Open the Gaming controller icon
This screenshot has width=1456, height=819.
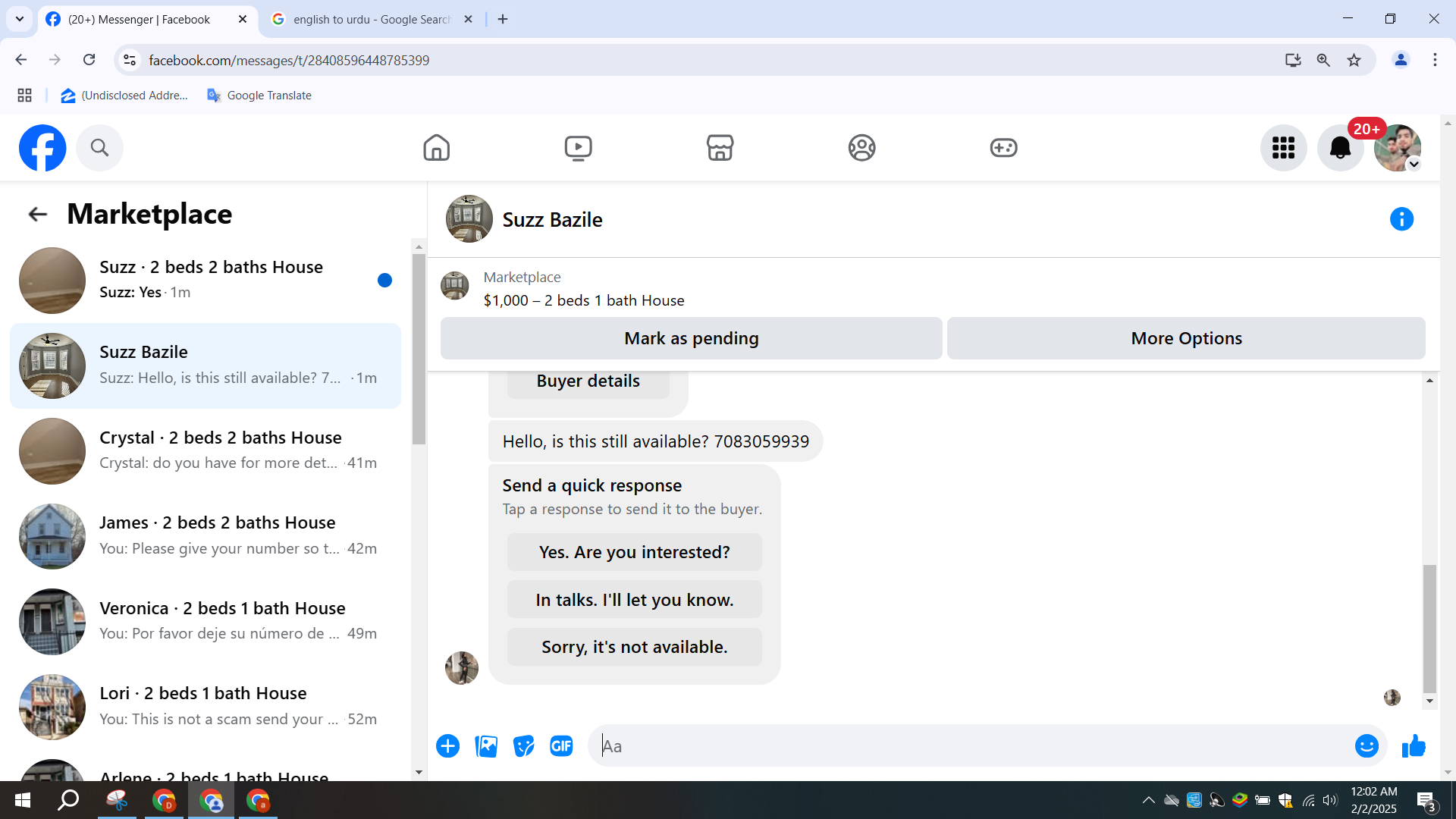[x=1003, y=148]
